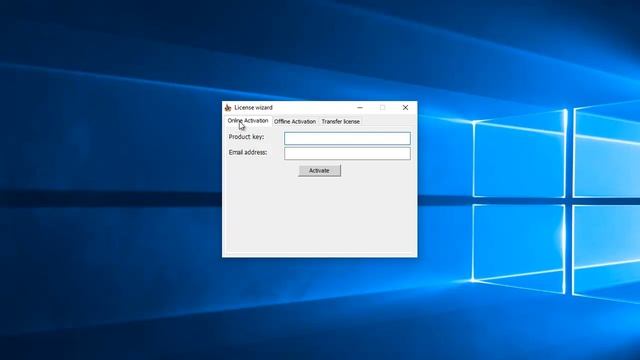Click the Activate button
Screen dimensions: 640x360
click(319, 171)
